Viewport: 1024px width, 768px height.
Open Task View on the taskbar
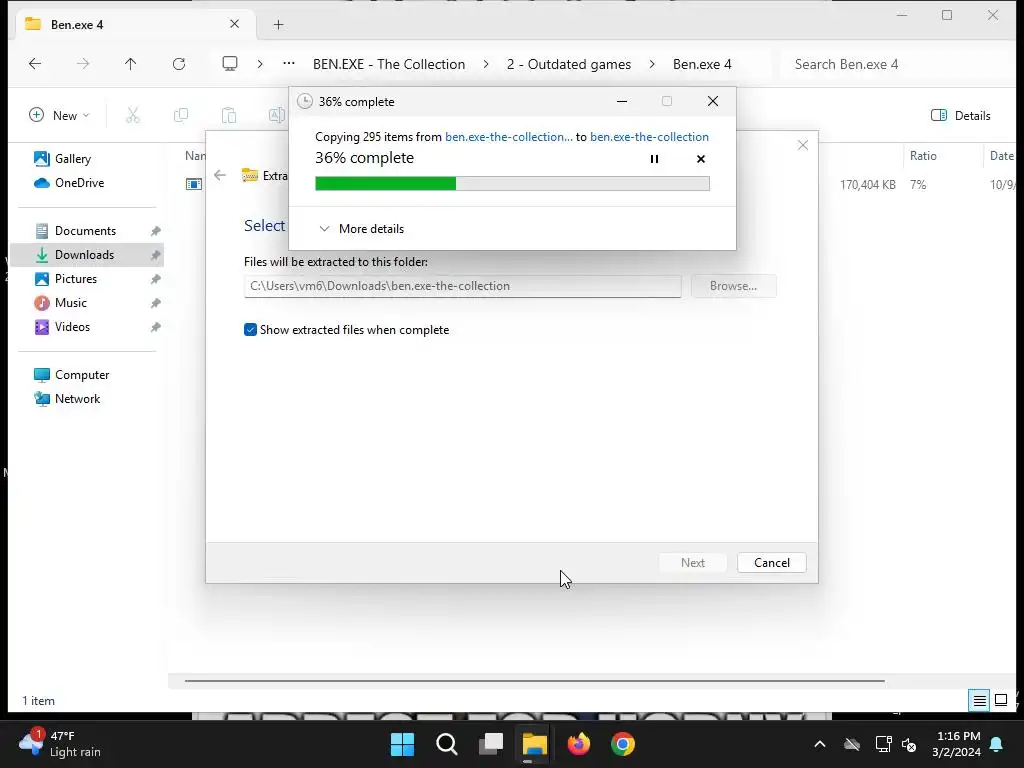[490, 744]
